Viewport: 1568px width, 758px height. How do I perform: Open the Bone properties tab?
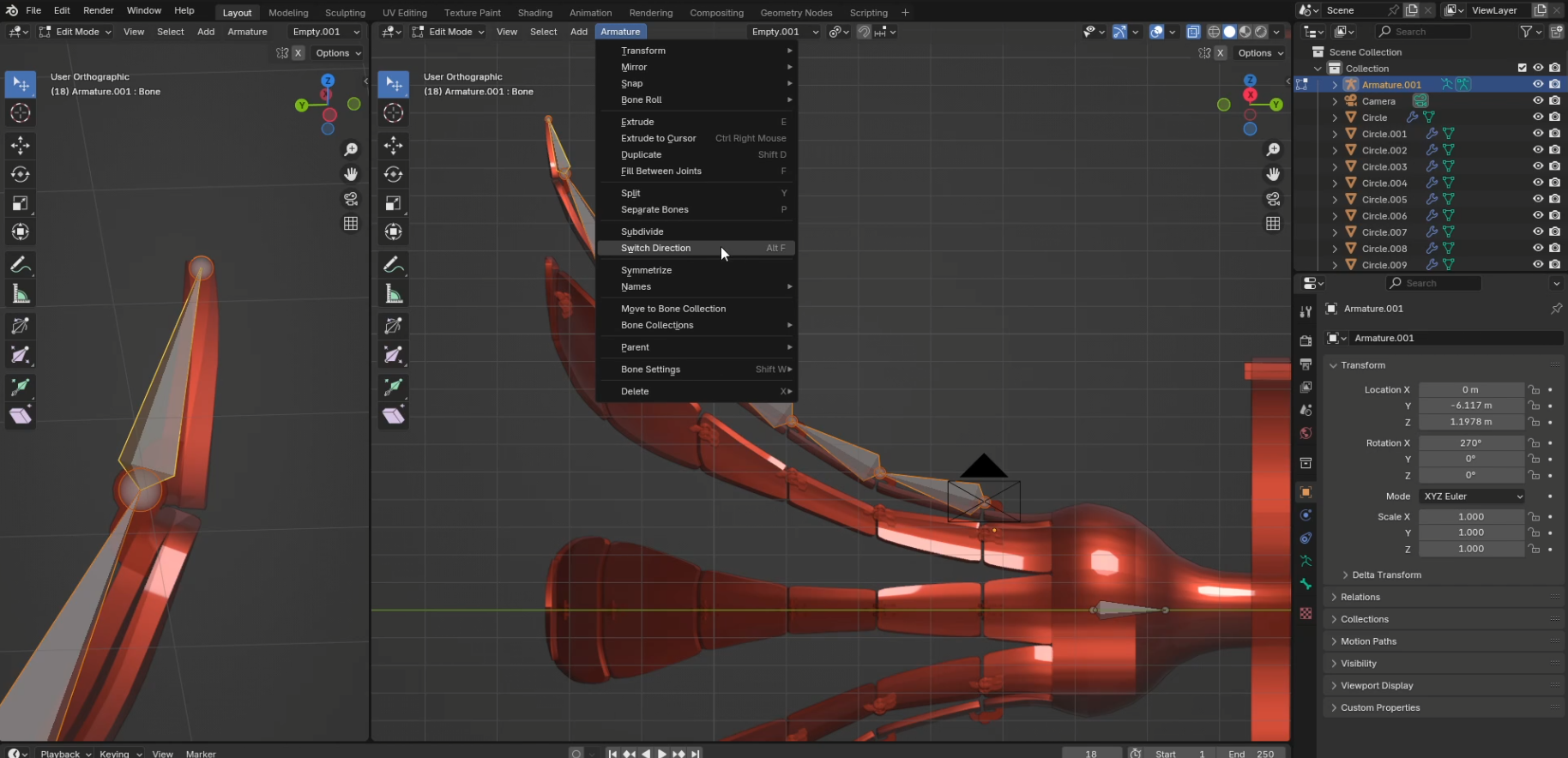point(1306,584)
